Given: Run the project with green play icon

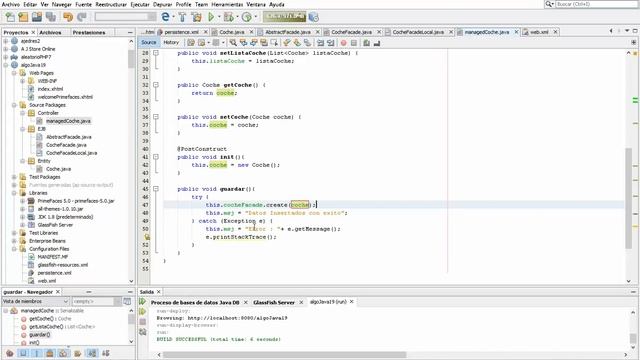Looking at the screenshot, I should pyautogui.click(x=211, y=17).
